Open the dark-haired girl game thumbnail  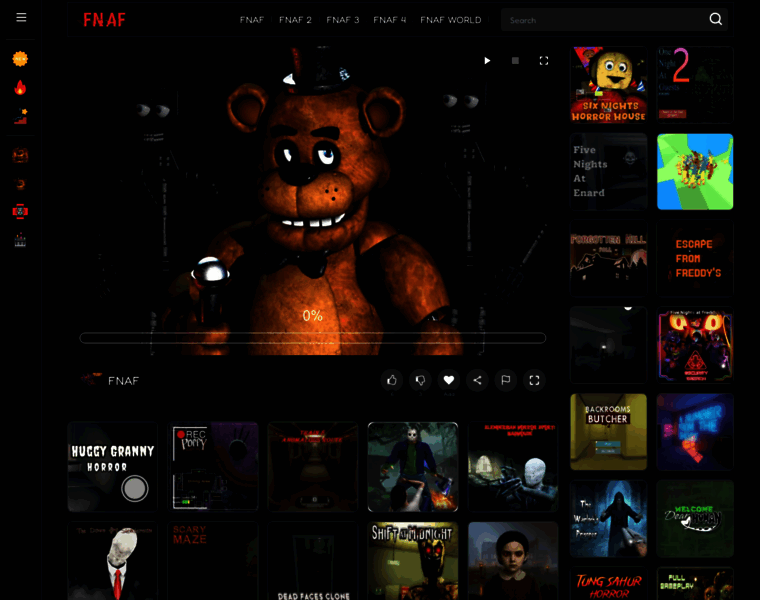pyautogui.click(x=513, y=561)
